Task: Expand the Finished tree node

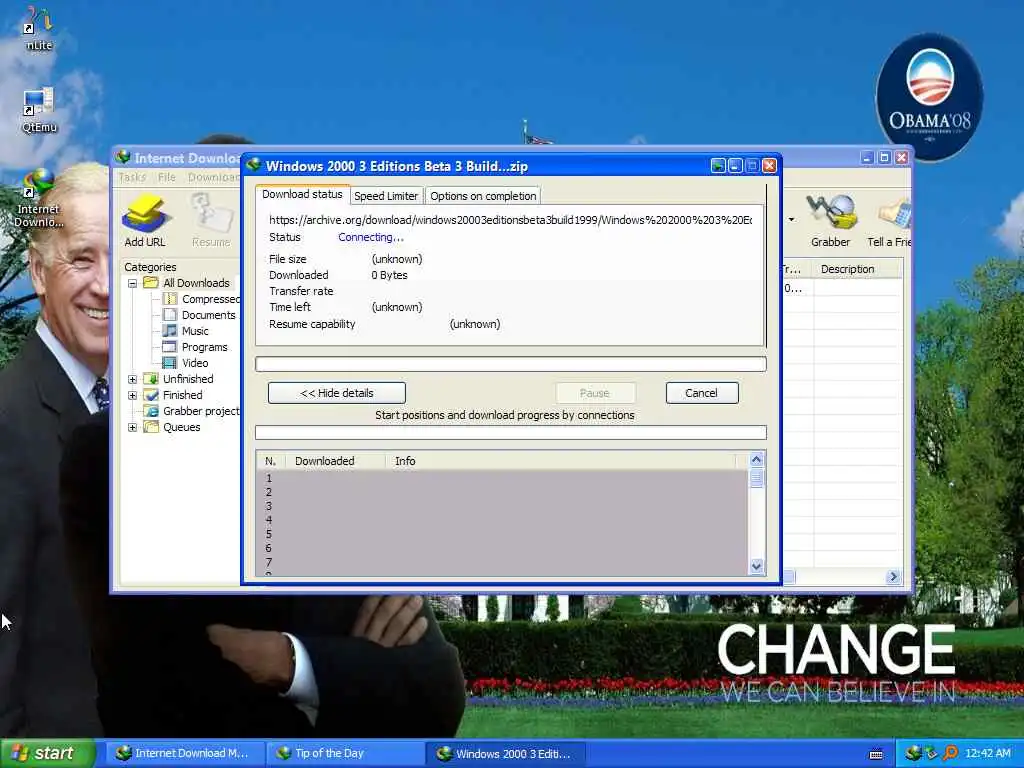Action: pyautogui.click(x=133, y=395)
